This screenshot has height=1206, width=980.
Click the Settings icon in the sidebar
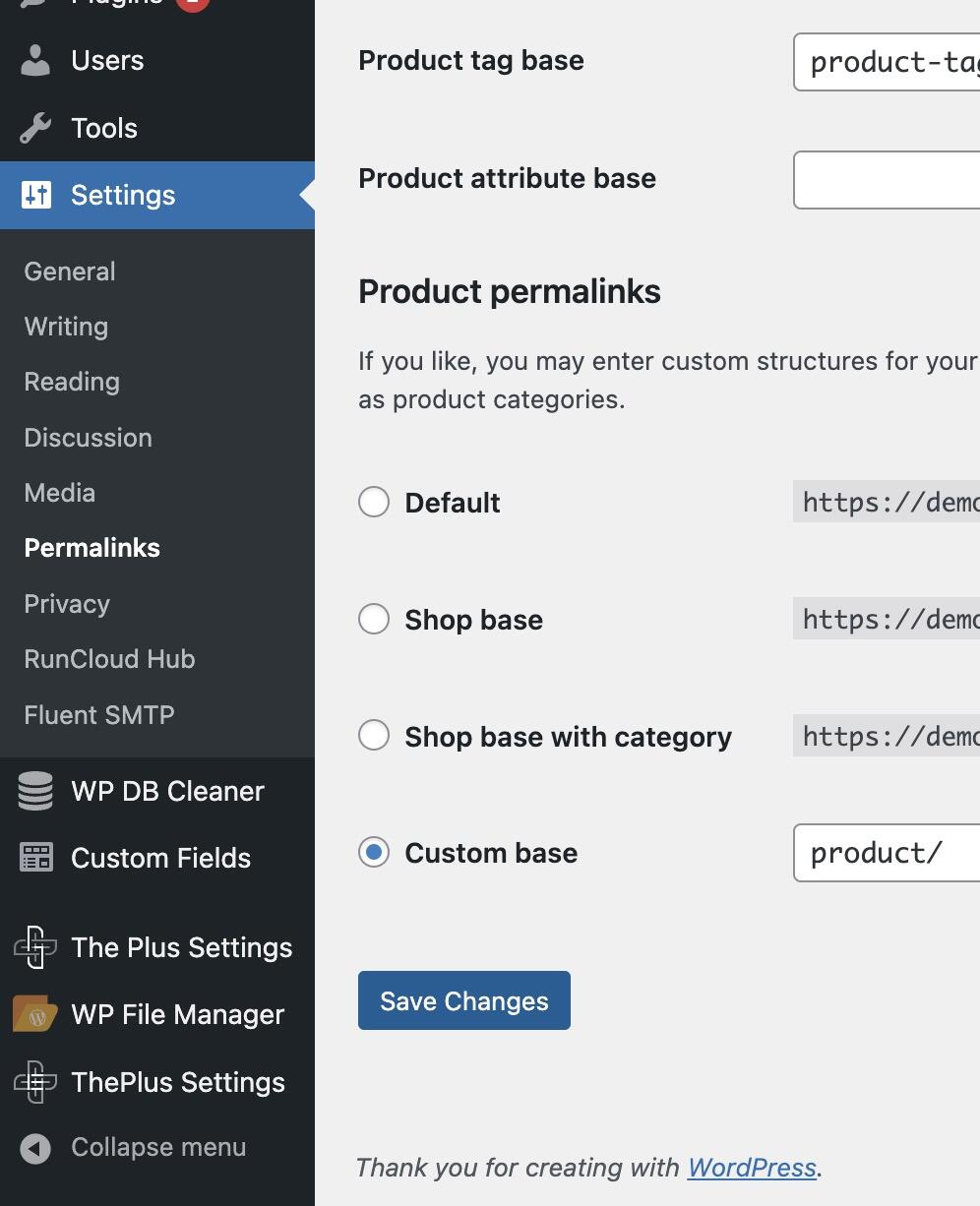tap(34, 195)
